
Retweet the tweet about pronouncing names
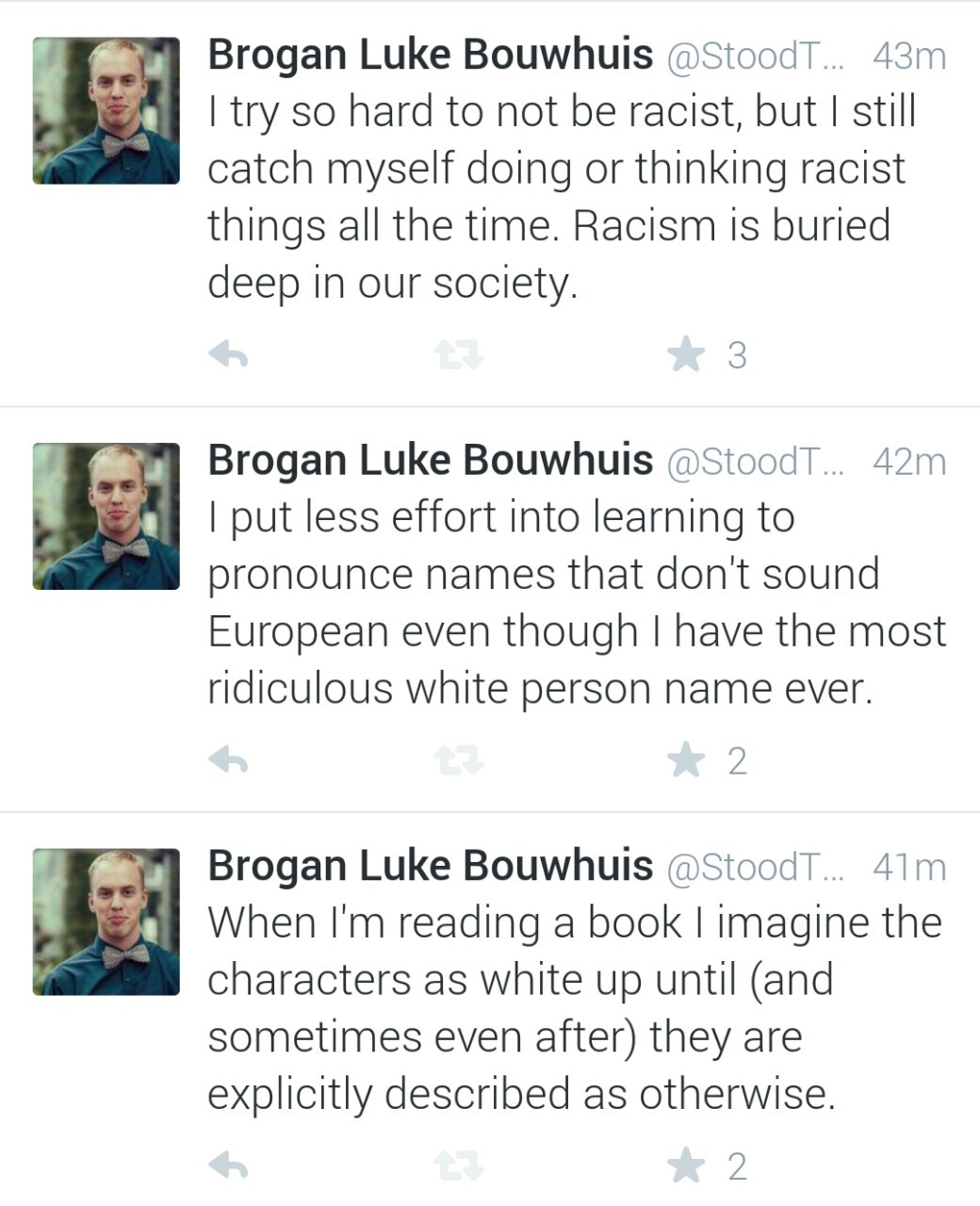coord(459,759)
